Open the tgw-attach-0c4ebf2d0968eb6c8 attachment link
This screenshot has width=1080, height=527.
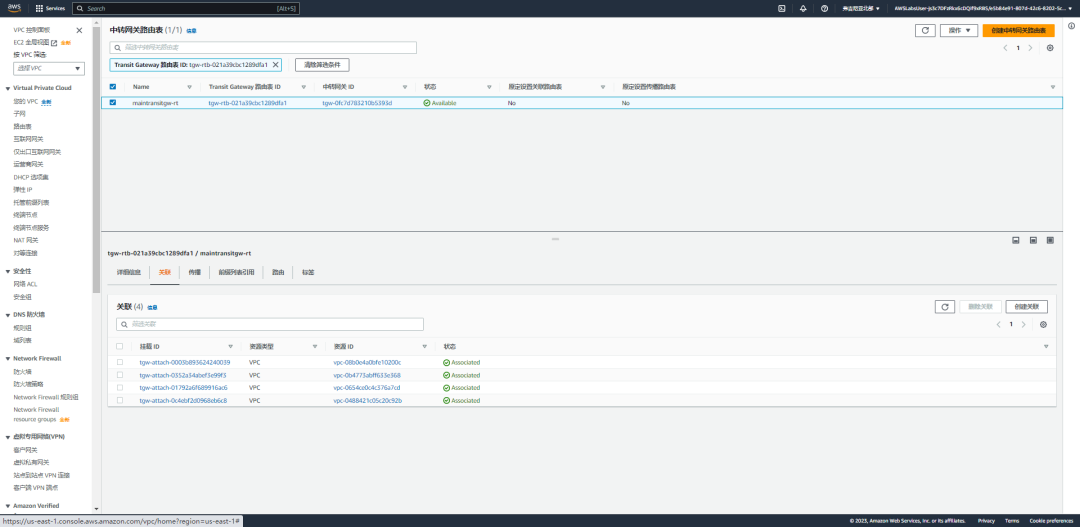(183, 400)
